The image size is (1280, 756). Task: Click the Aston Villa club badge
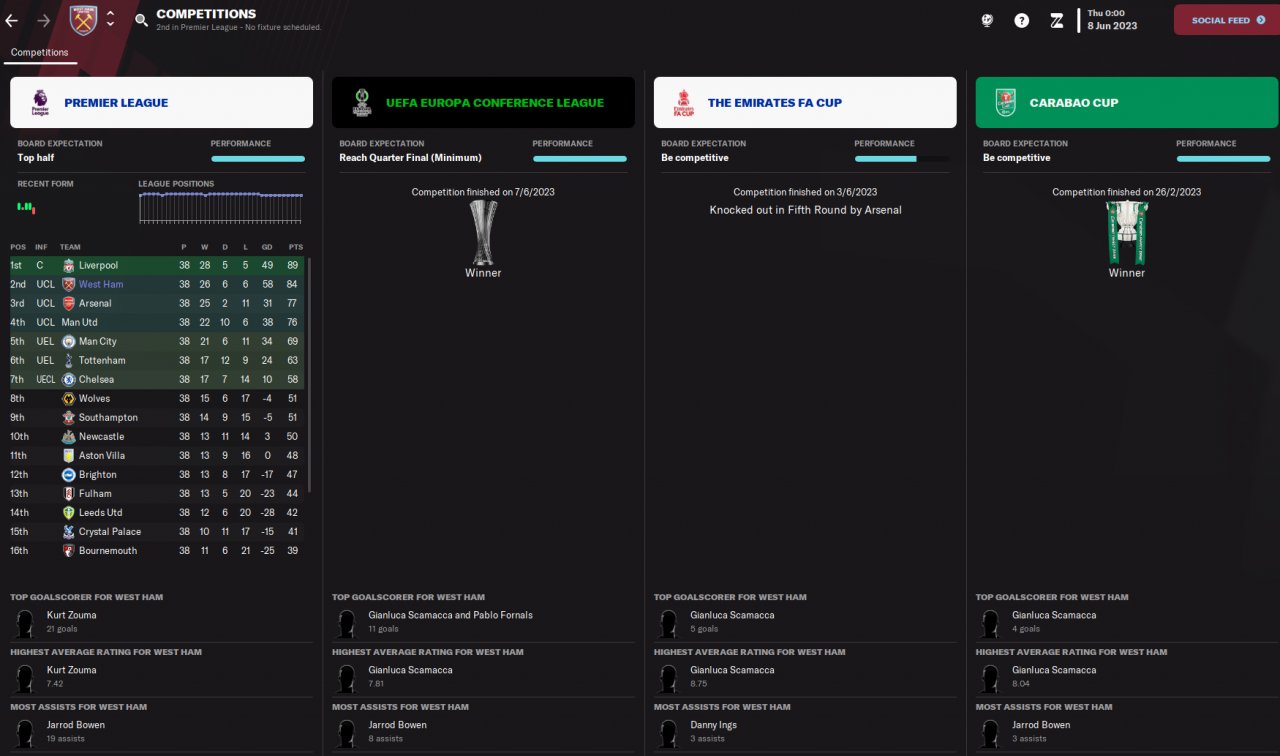pos(68,455)
